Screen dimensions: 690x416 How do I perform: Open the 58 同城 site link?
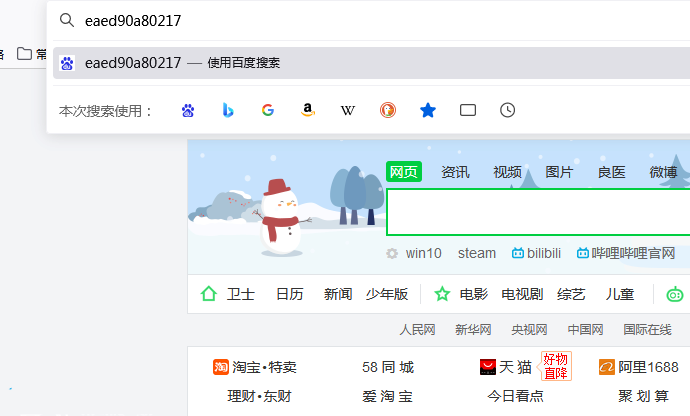click(388, 367)
